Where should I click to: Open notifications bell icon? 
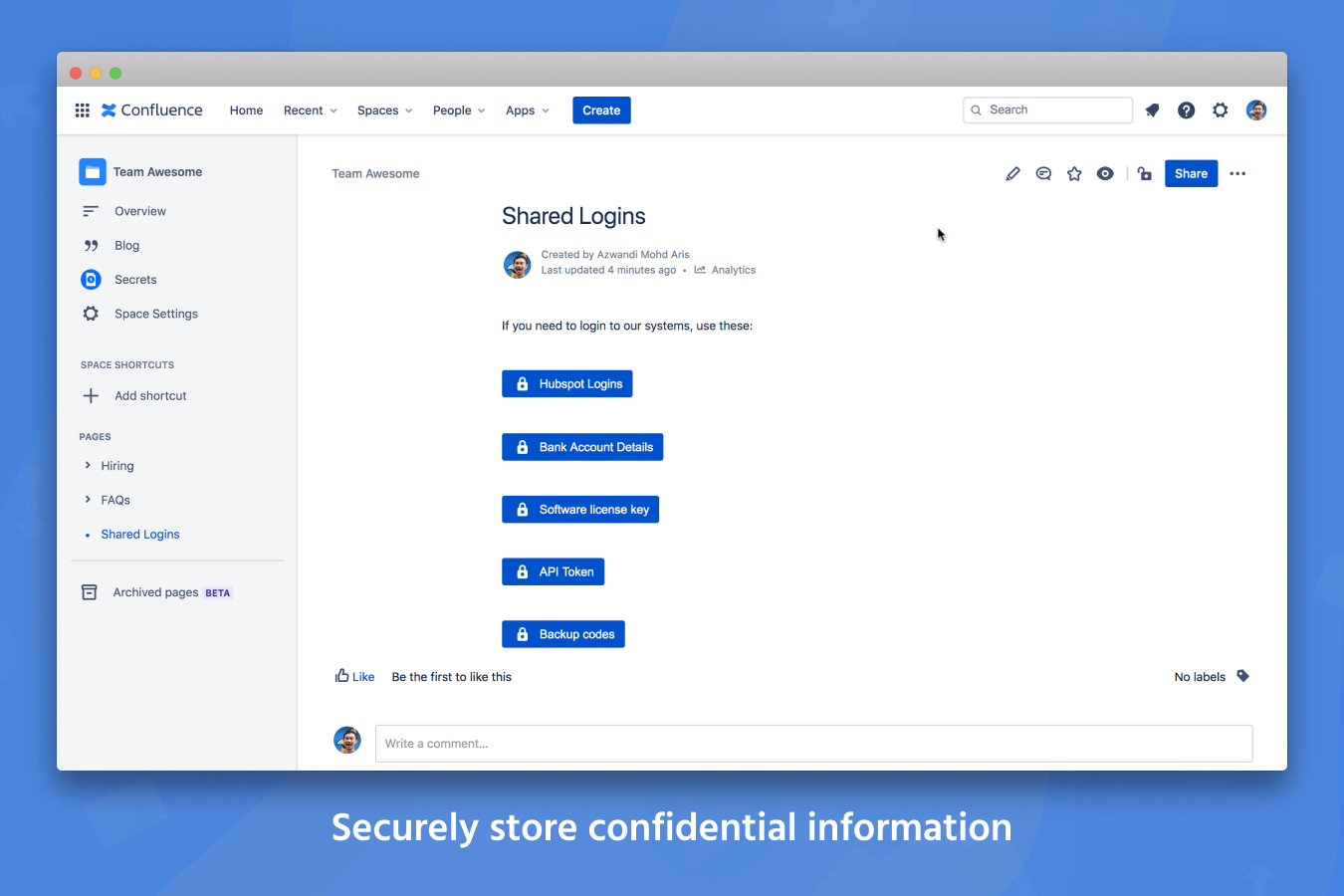click(1152, 111)
